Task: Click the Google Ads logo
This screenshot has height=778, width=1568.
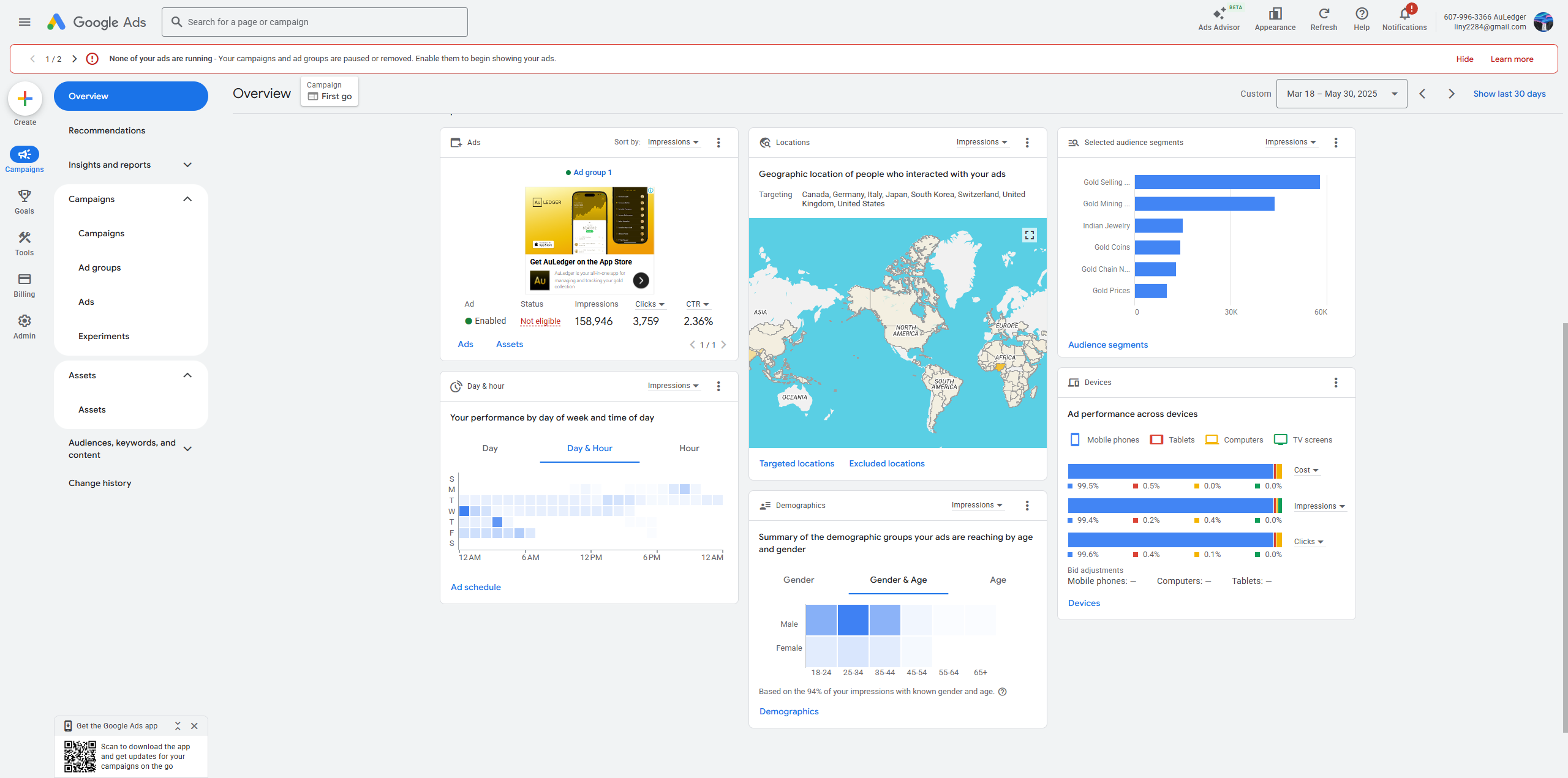Action: (x=97, y=22)
